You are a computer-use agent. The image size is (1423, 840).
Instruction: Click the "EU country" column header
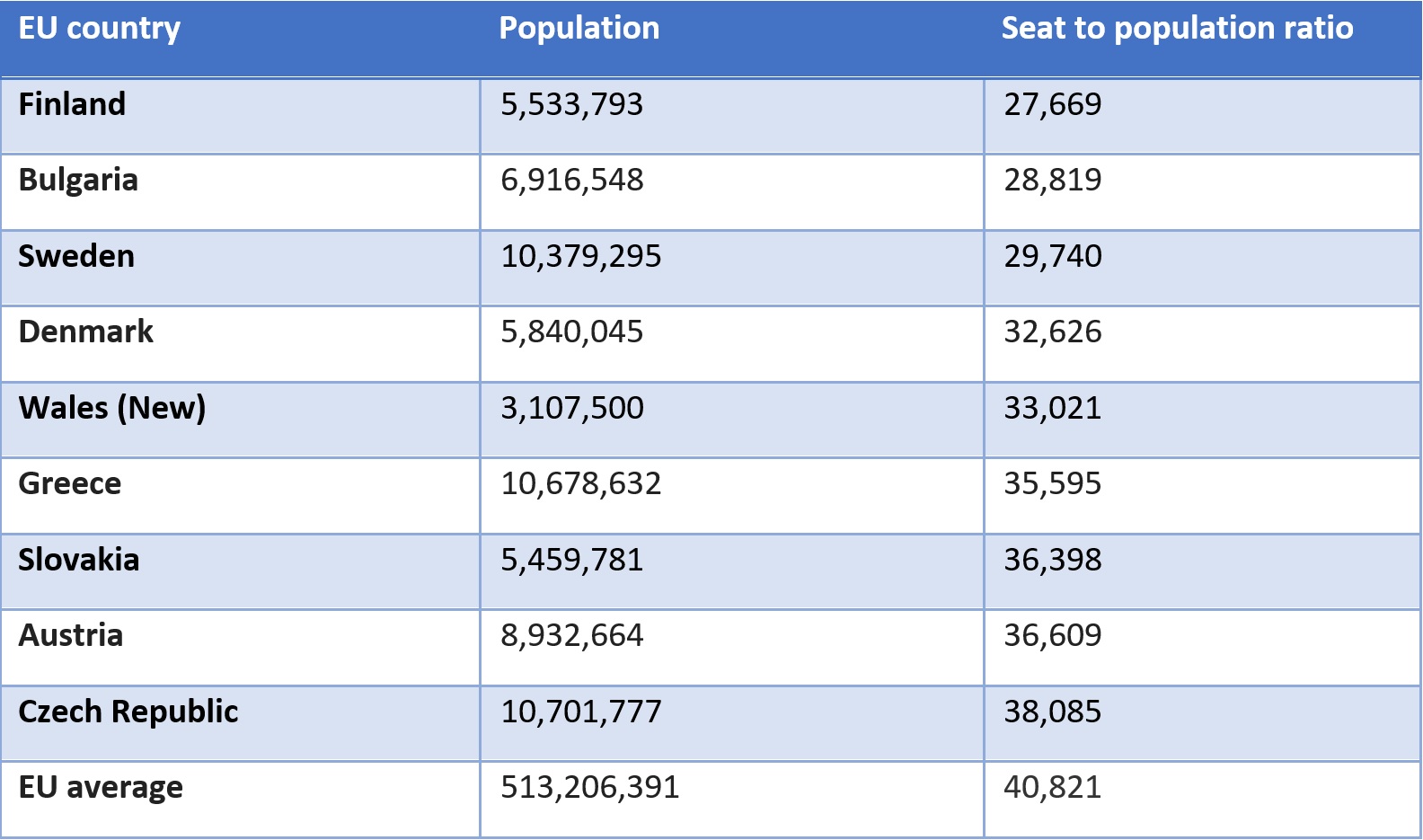click(x=99, y=29)
